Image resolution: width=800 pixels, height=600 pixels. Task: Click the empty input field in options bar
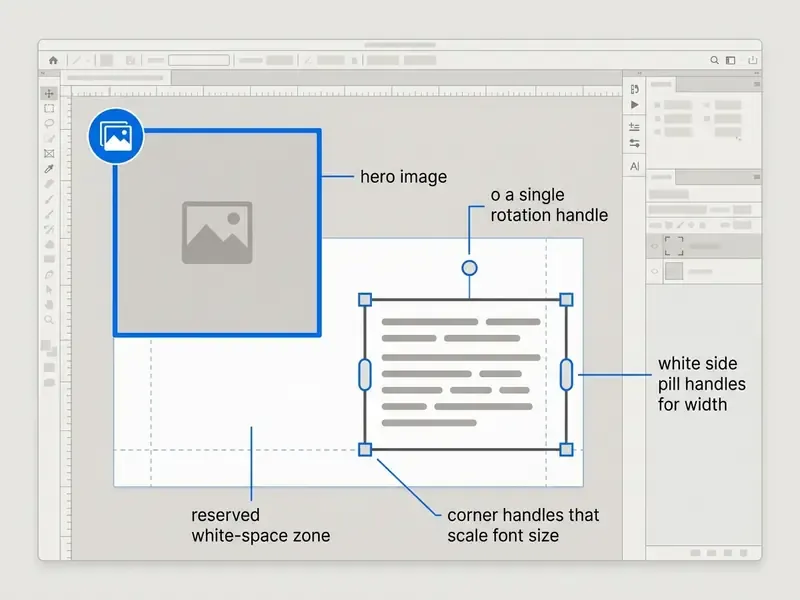[199, 60]
